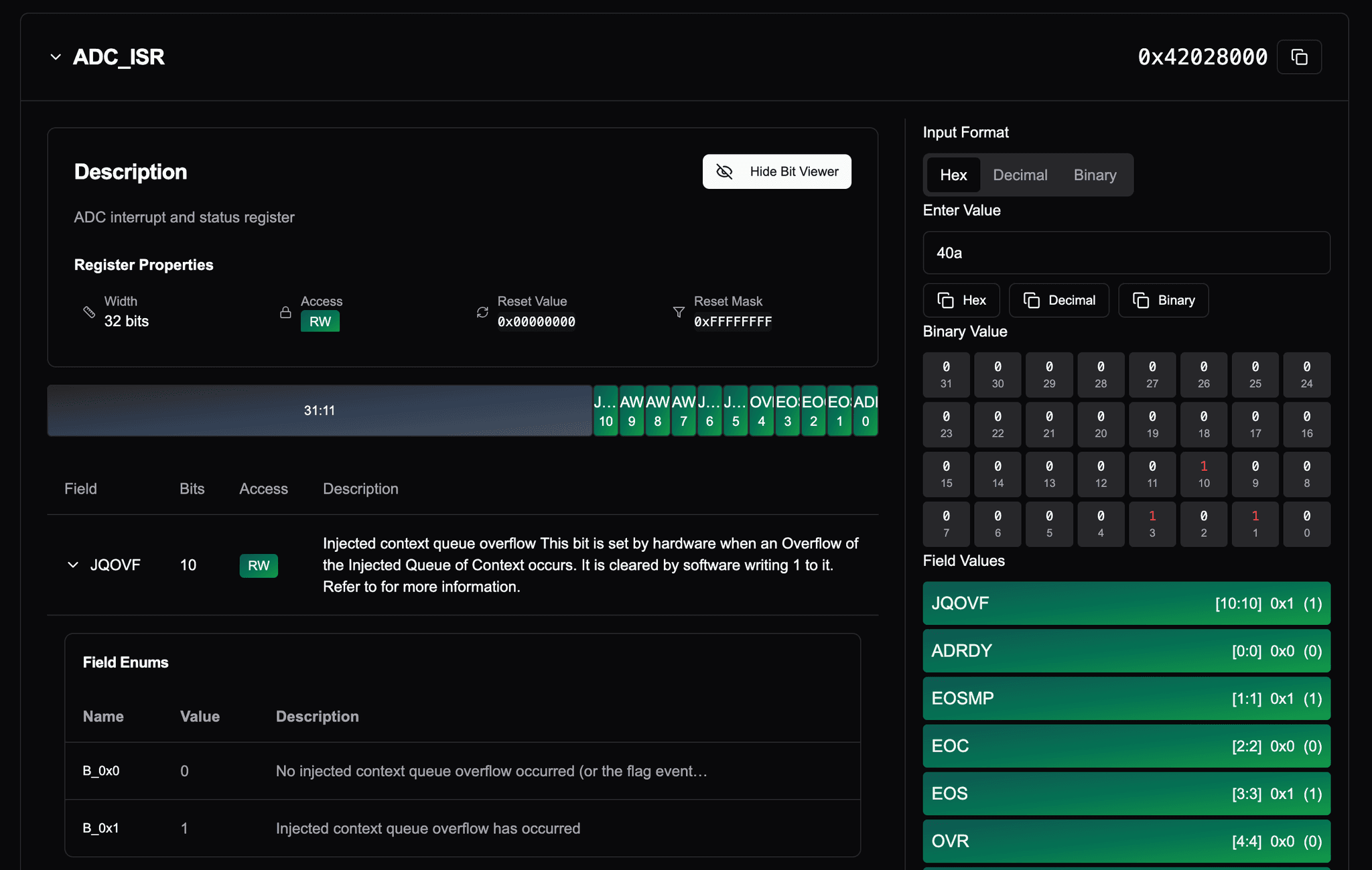Click the Binary conversion button
The image size is (1372, 870).
[x=1164, y=300]
